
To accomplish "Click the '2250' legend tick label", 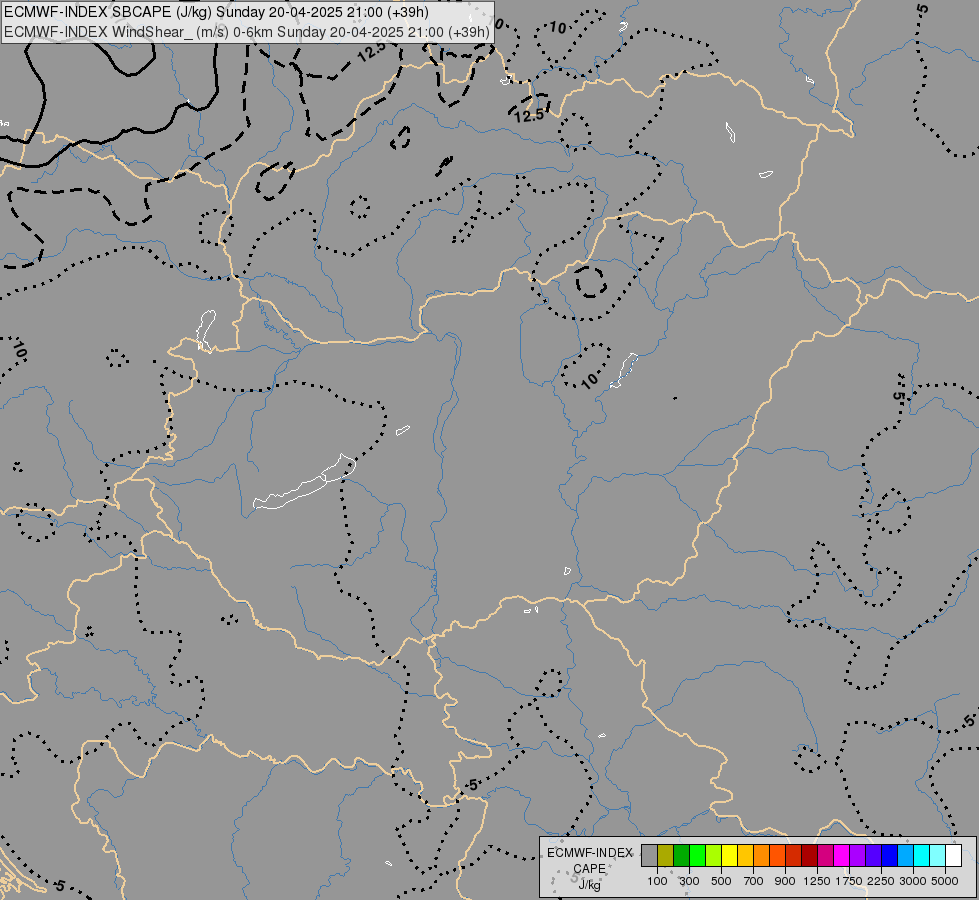I will (881, 881).
